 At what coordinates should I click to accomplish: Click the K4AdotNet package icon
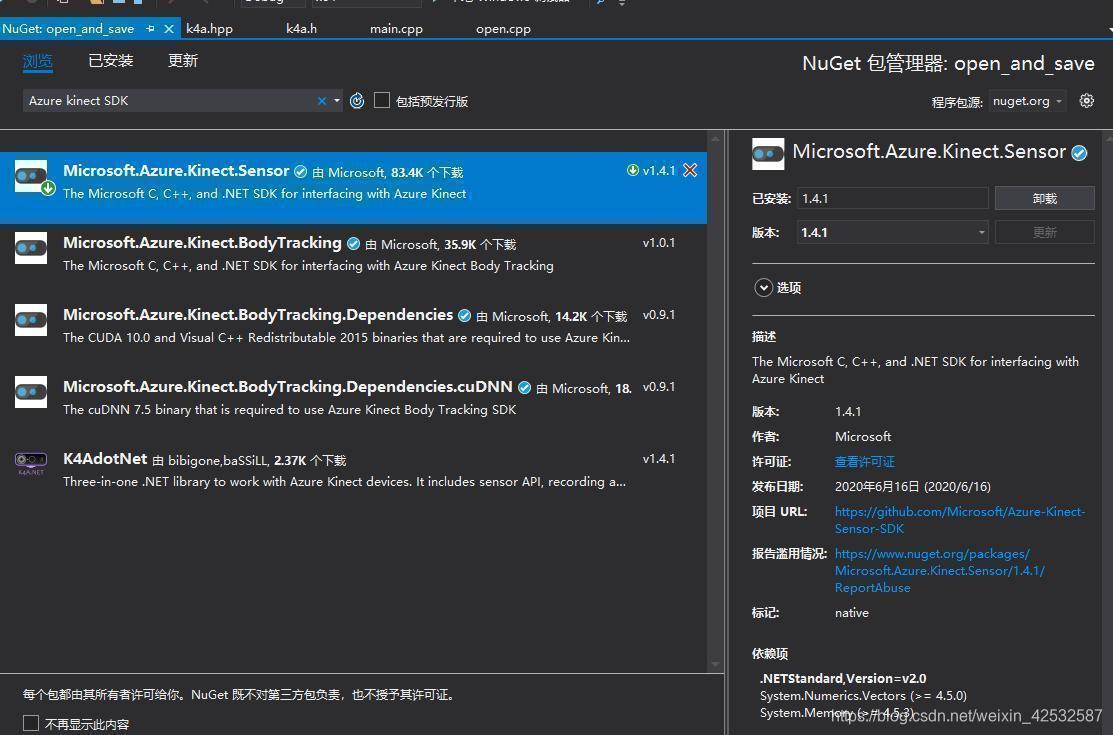tap(31, 462)
